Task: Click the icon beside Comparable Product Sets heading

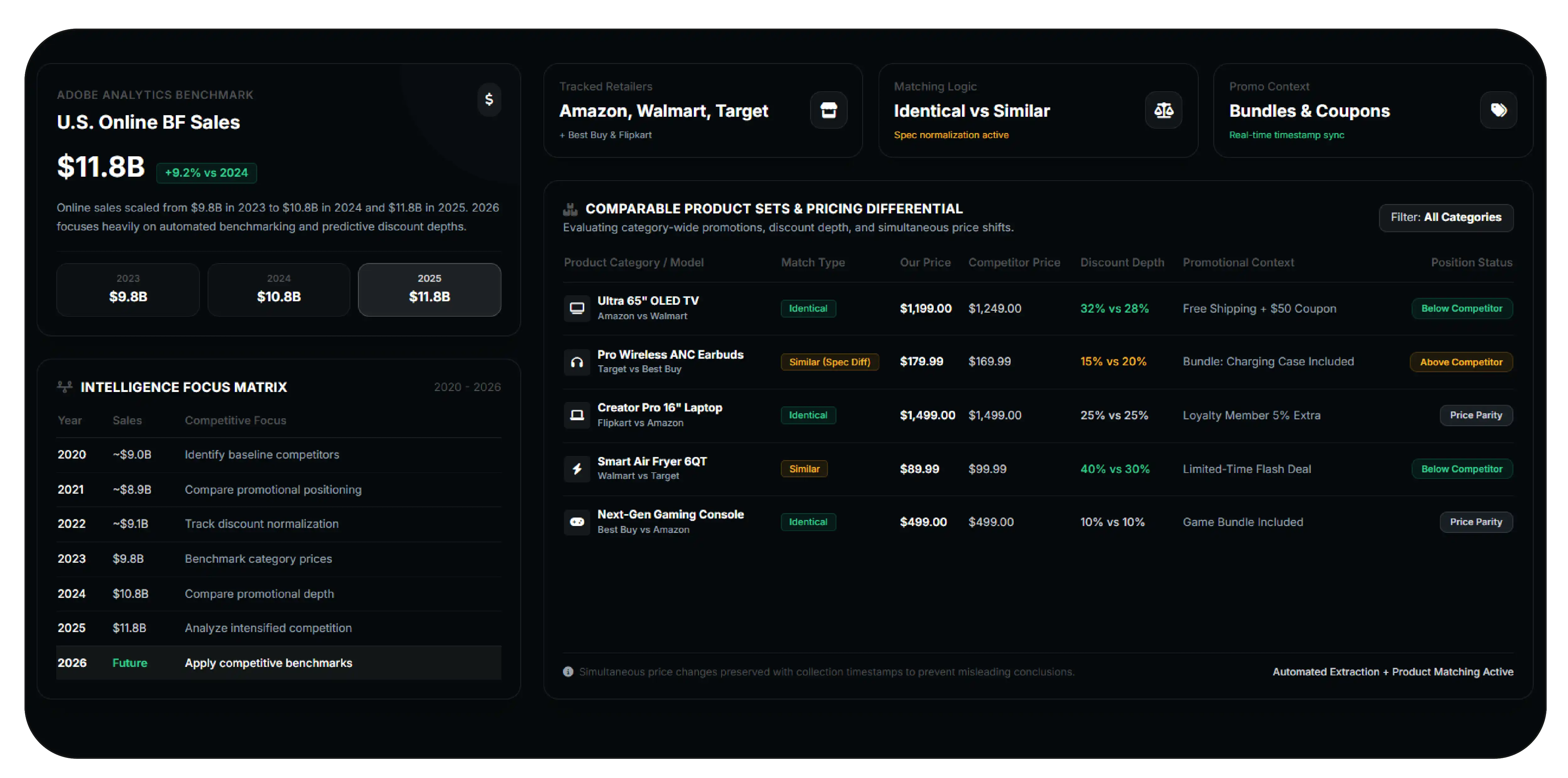Action: click(570, 209)
